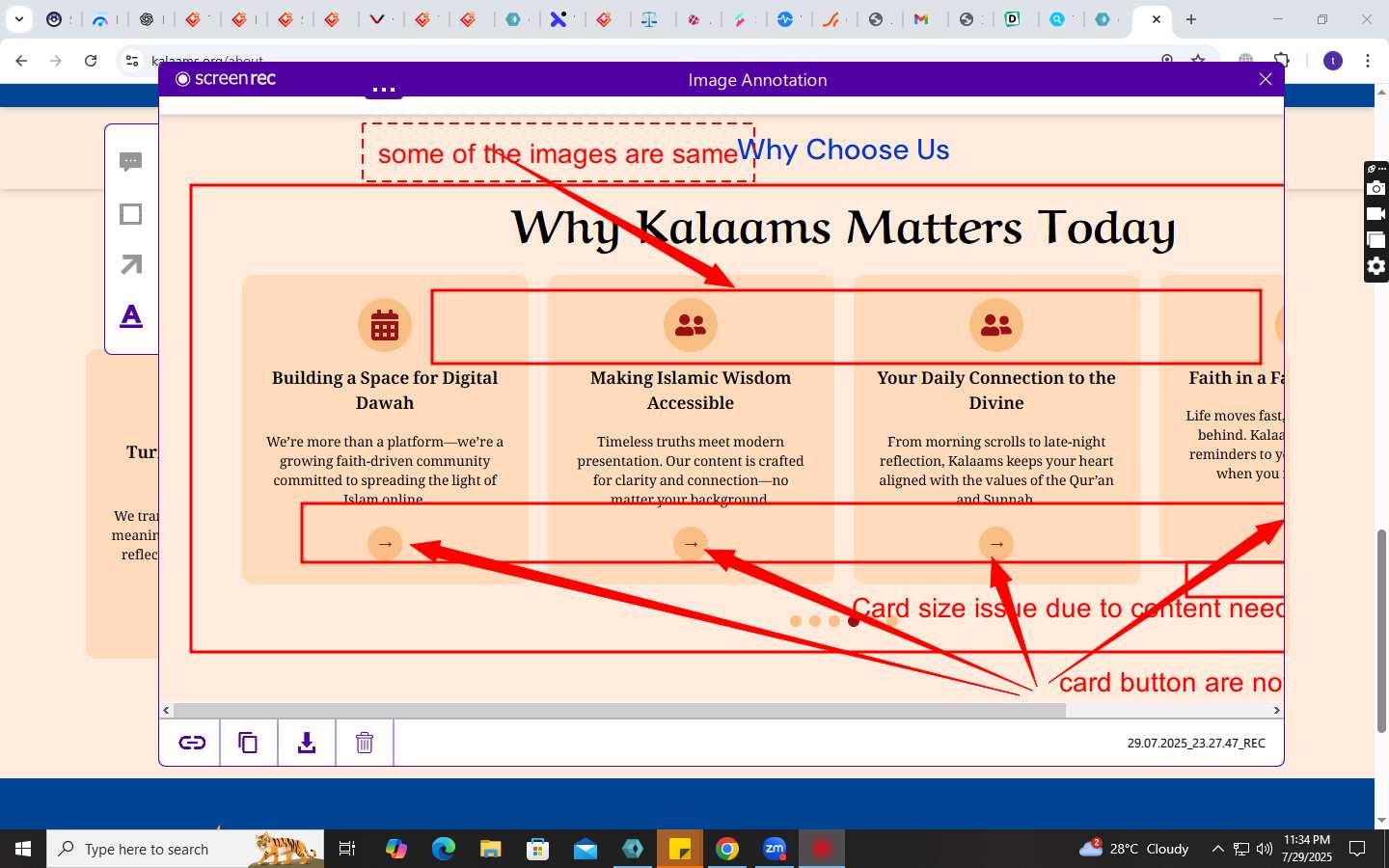This screenshot has height=868, width=1389.
Task: Open ScreenRec gallery from side widget
Action: (1376, 239)
